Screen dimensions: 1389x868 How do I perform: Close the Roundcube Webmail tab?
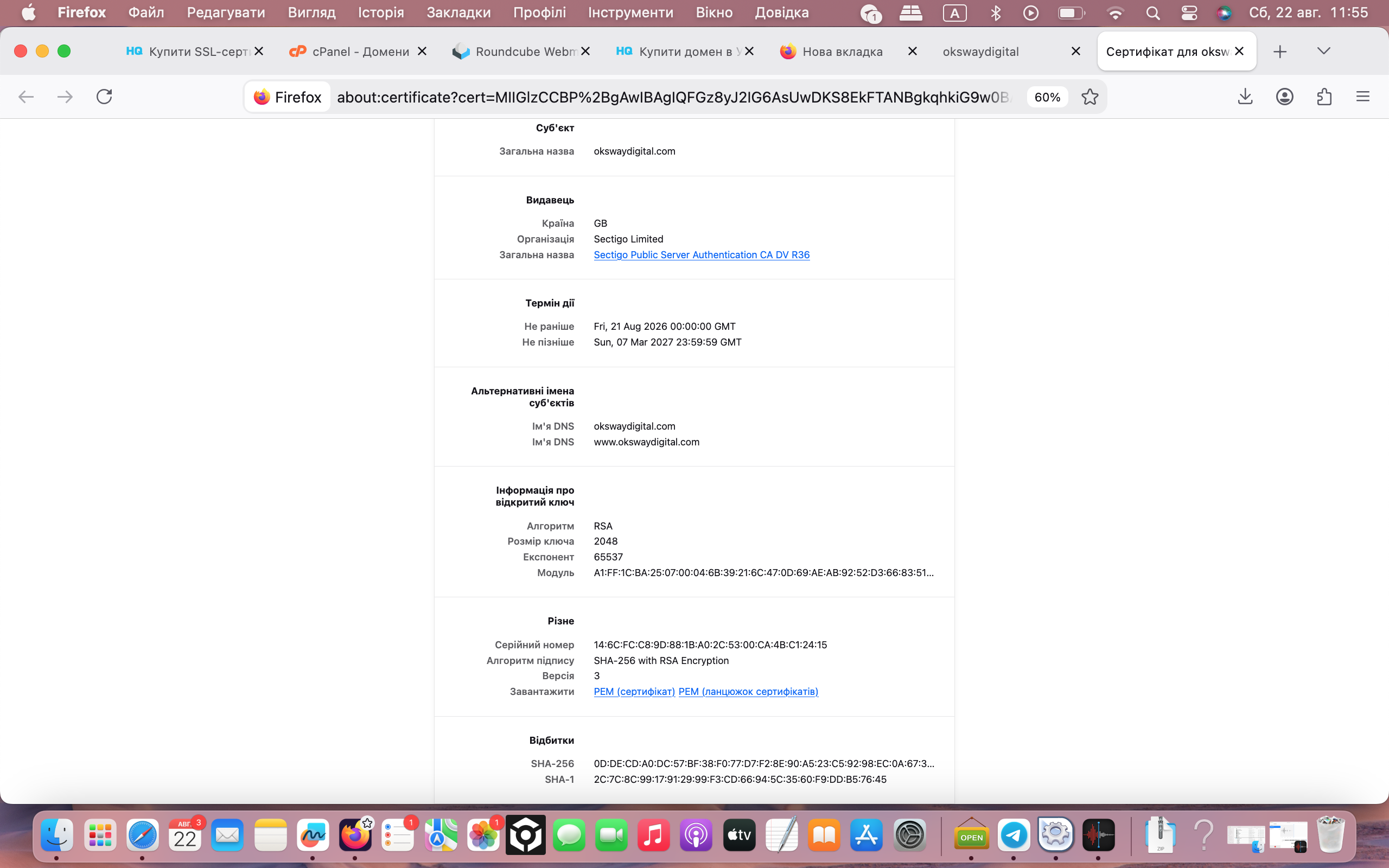click(585, 51)
